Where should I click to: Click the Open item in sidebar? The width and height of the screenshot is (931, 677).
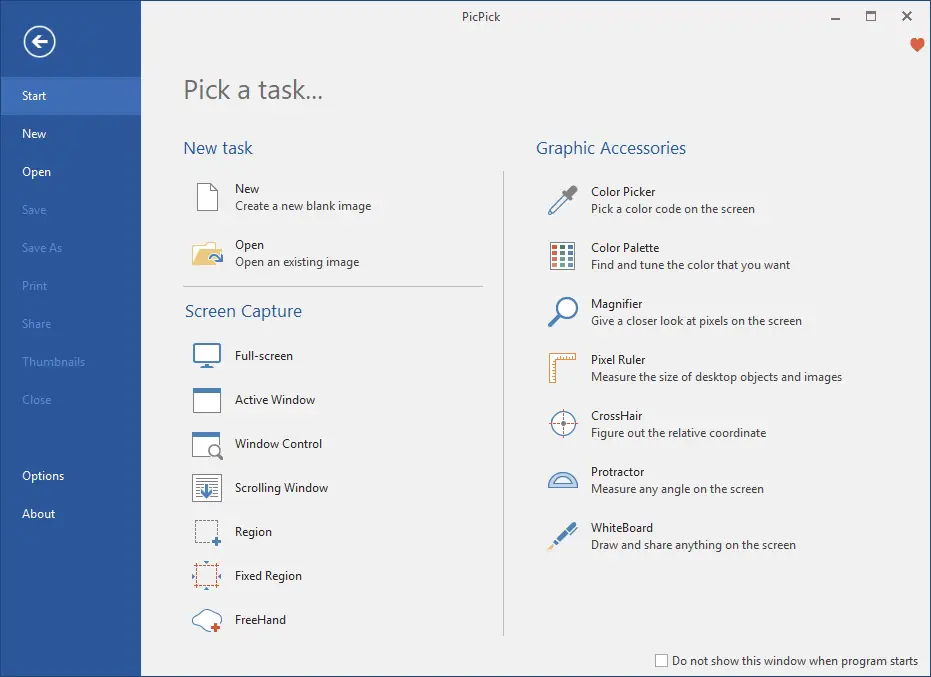(37, 172)
